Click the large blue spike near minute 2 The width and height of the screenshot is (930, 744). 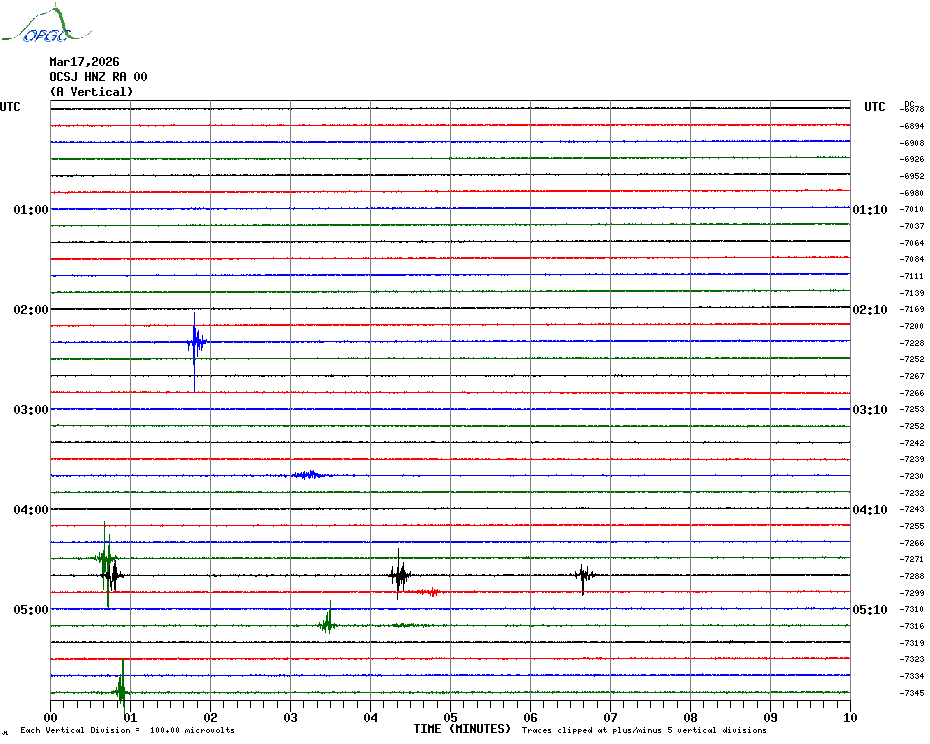click(x=195, y=343)
